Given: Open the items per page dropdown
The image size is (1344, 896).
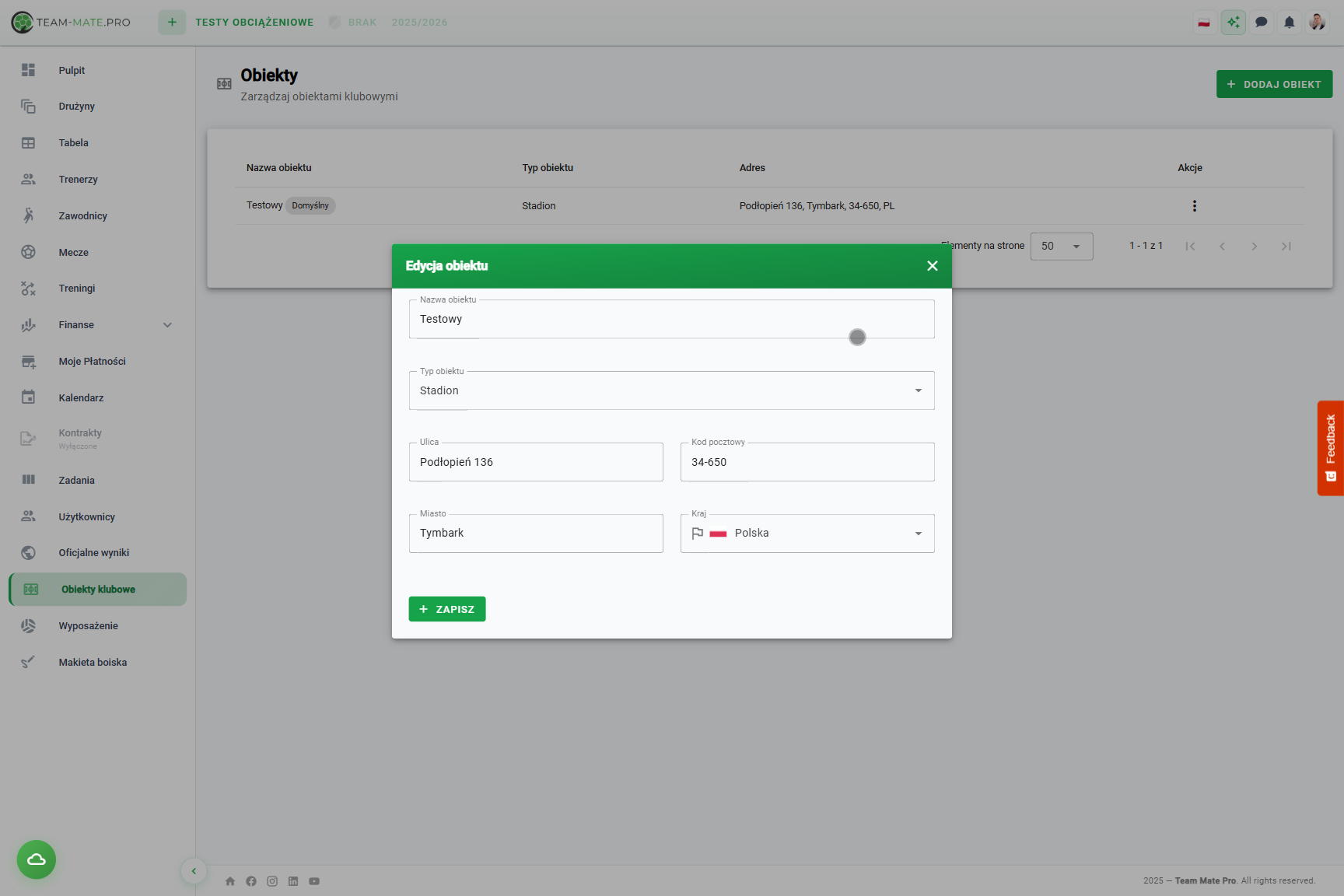Looking at the screenshot, I should point(1061,247).
